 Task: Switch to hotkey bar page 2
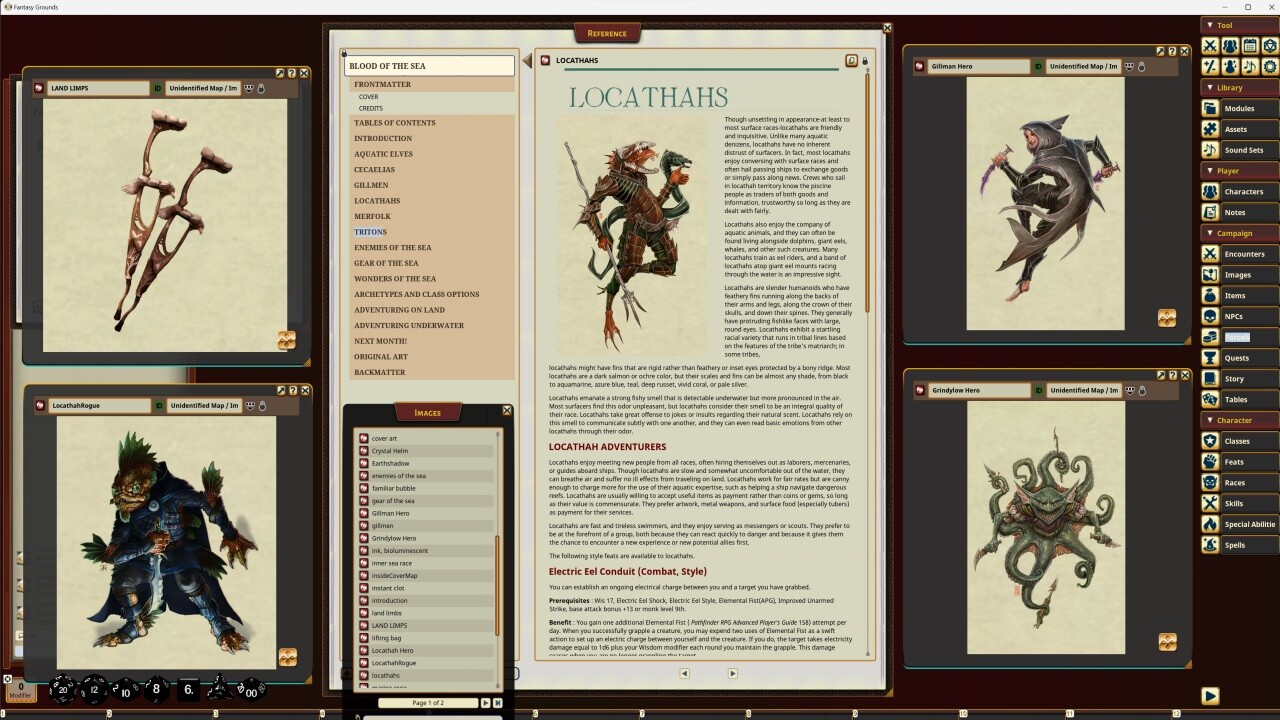pos(110,713)
